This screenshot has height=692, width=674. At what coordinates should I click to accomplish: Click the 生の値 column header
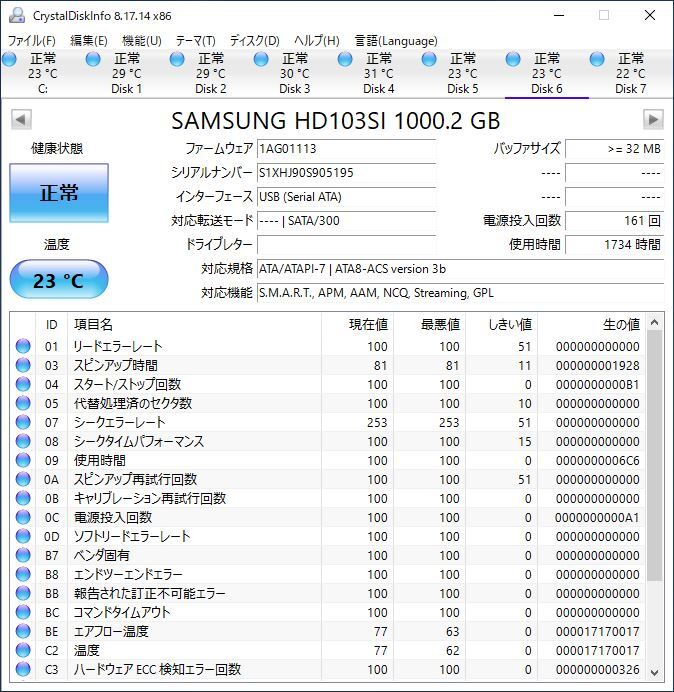pyautogui.click(x=591, y=324)
